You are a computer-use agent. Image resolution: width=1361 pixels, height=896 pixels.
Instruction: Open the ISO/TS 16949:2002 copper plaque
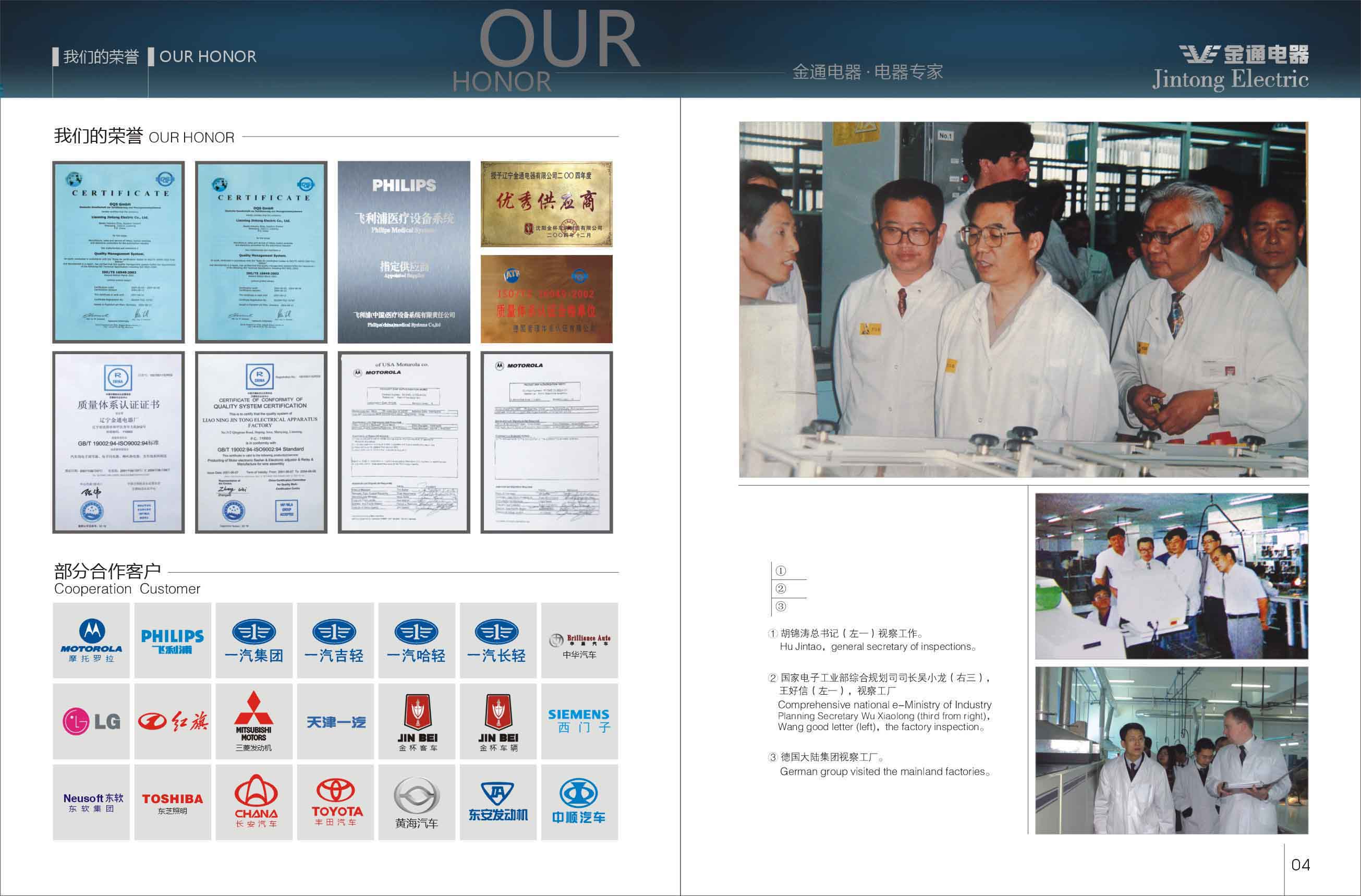click(x=546, y=299)
